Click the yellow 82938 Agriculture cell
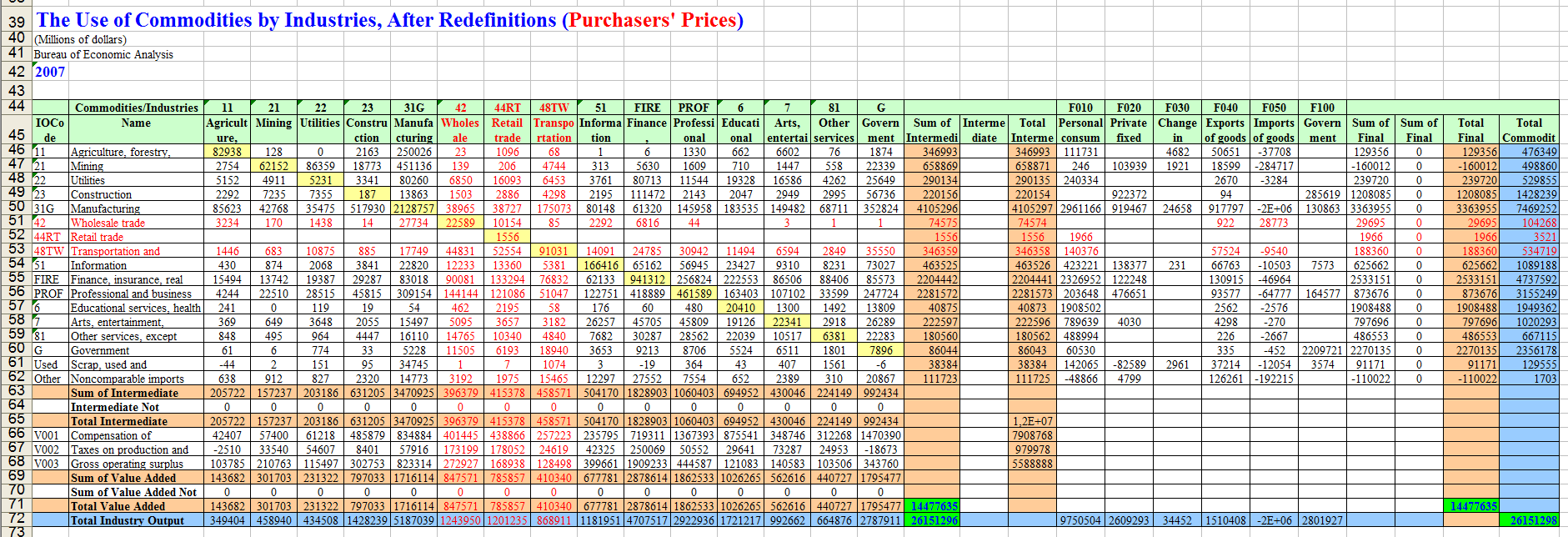 [227, 152]
